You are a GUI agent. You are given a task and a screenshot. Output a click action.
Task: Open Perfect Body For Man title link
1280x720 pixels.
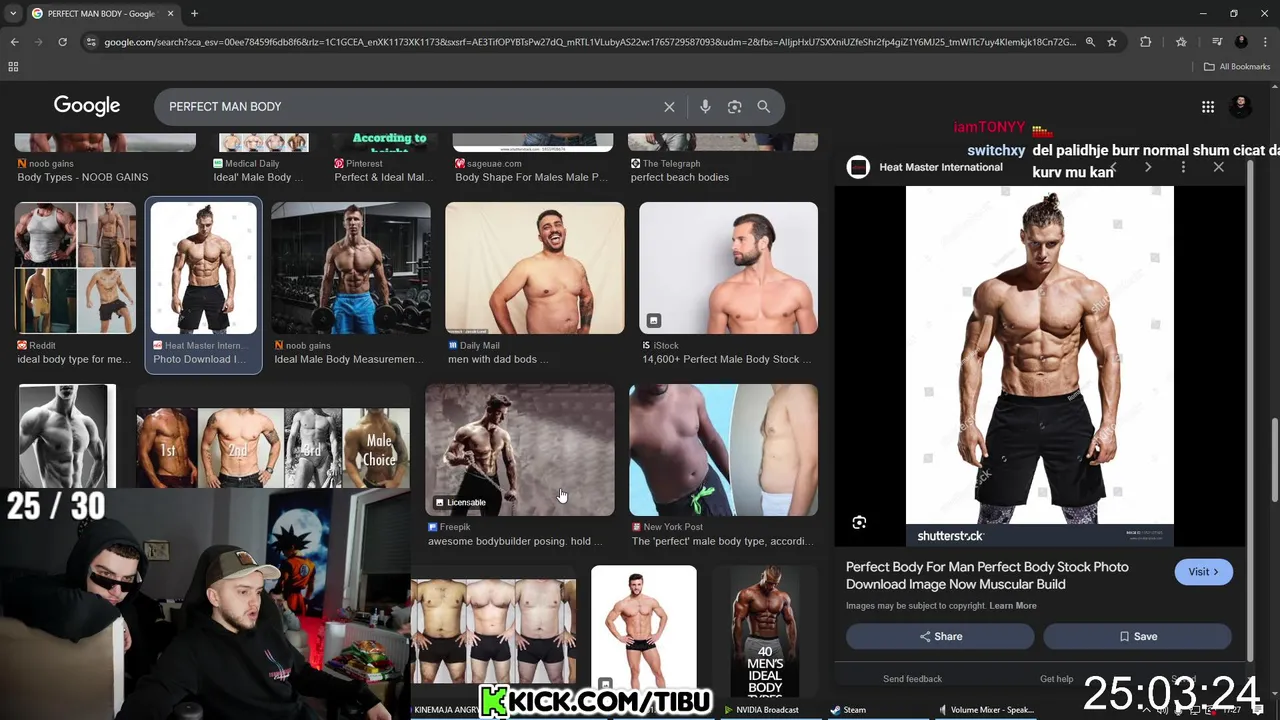[x=987, y=575]
